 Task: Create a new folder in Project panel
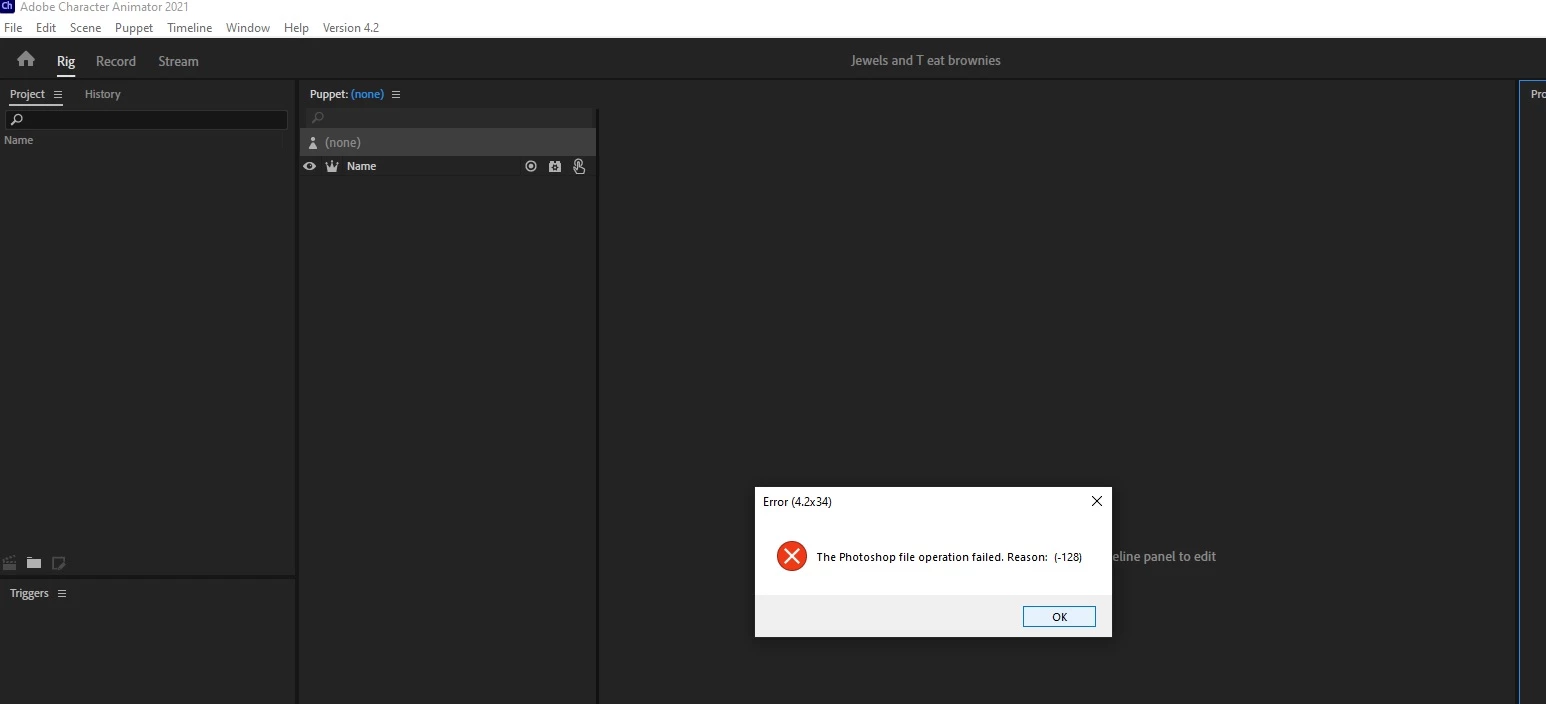tap(34, 563)
